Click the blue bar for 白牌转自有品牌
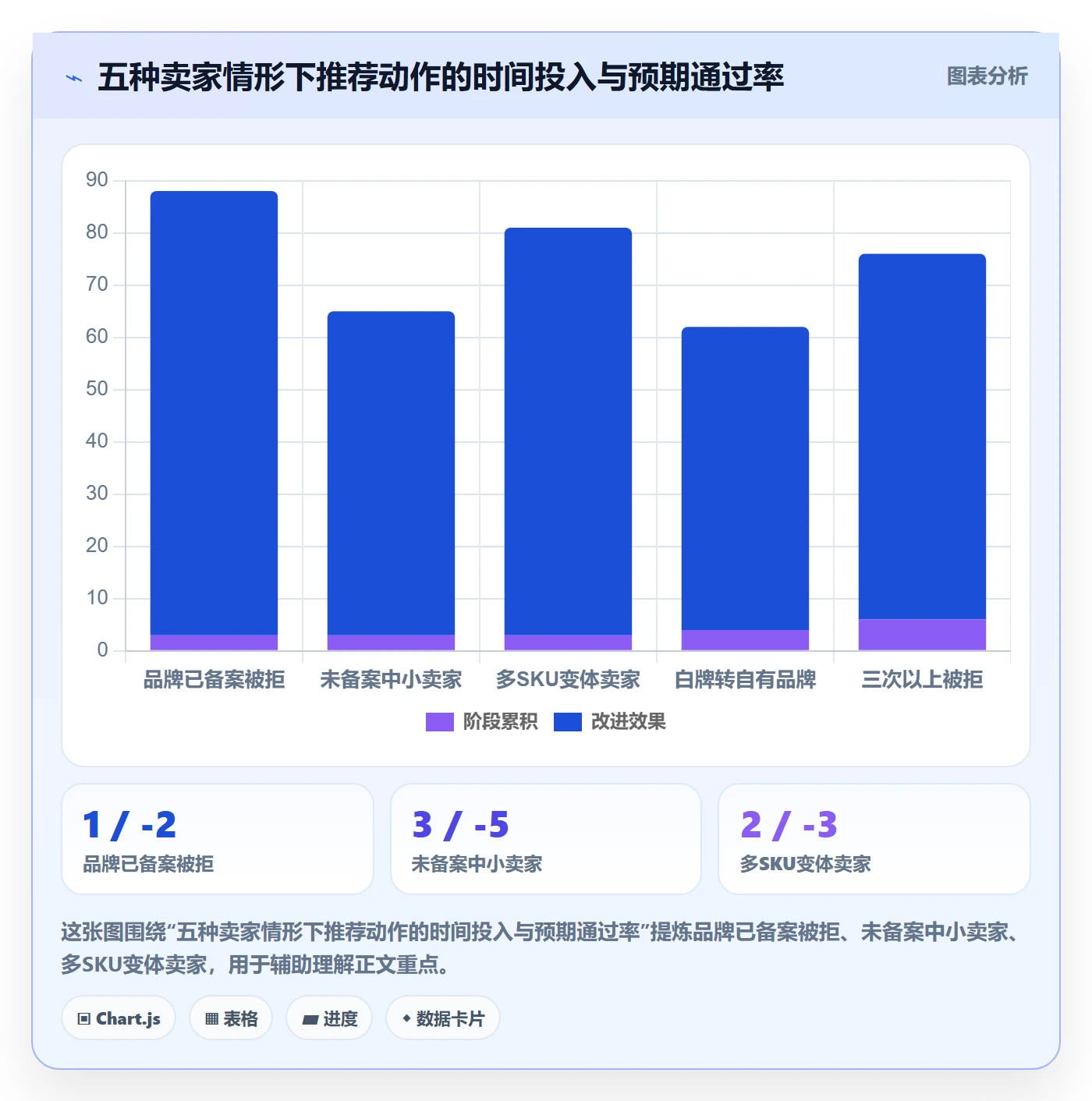This screenshot has width=1092, height=1101. pyautogui.click(x=745, y=478)
